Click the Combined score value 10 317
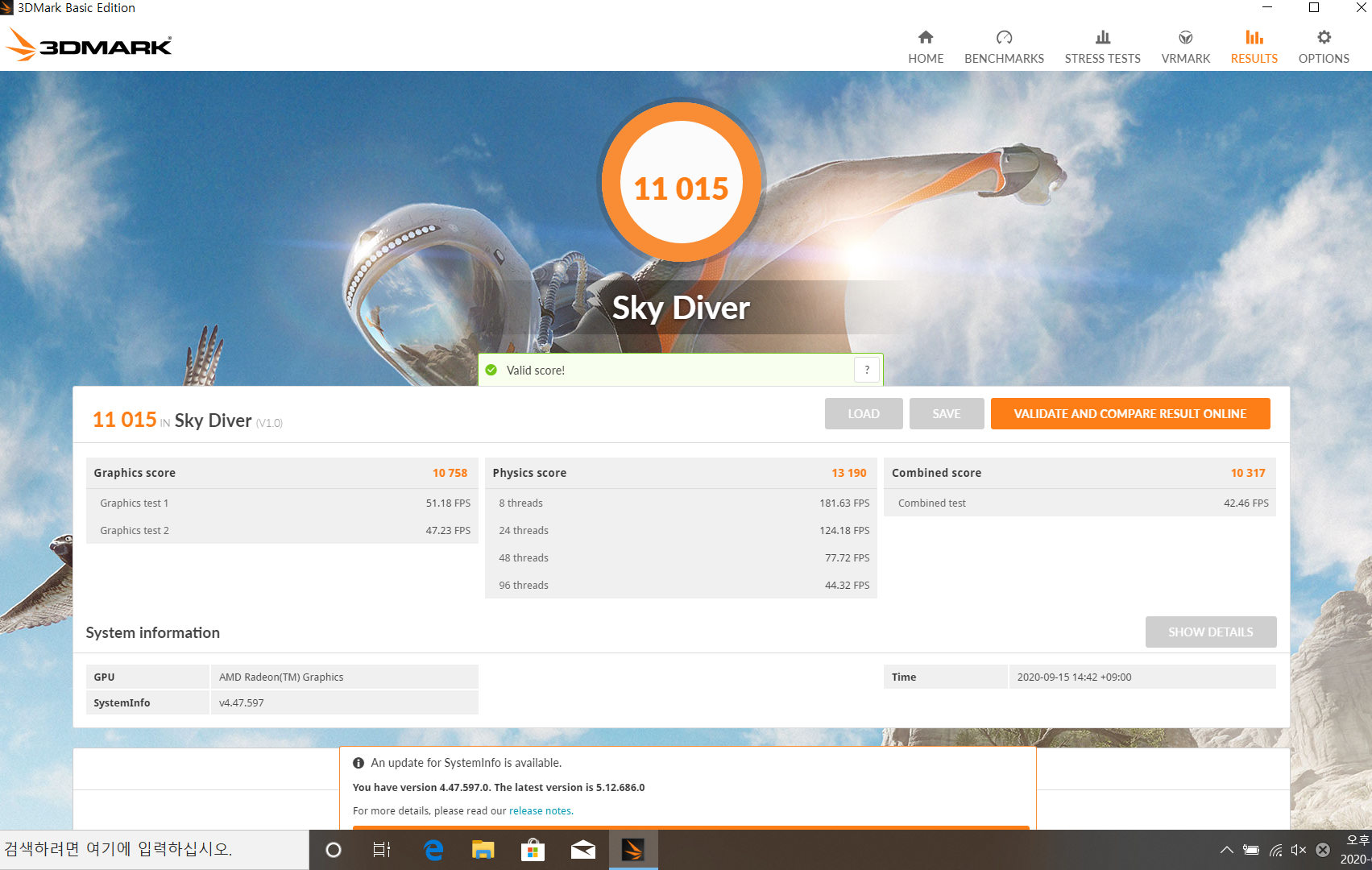The height and width of the screenshot is (870, 1372). (x=1248, y=473)
